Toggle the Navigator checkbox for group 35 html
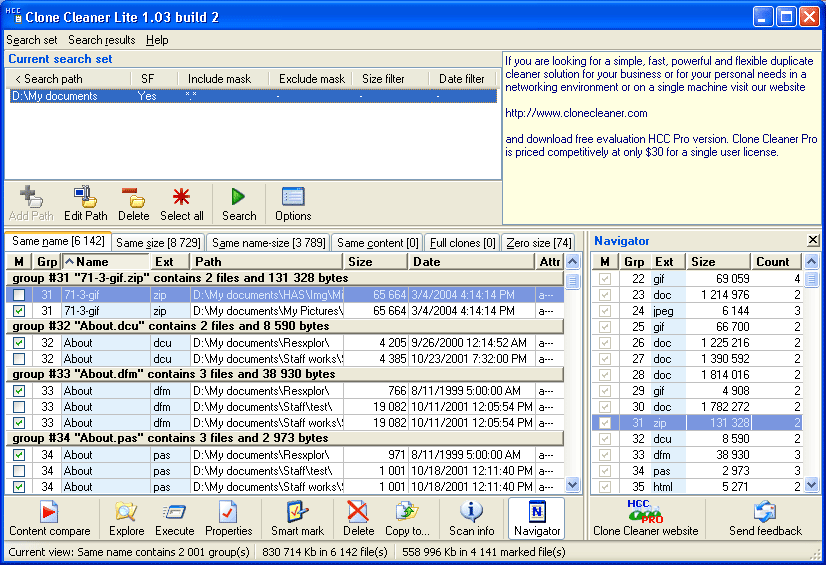This screenshot has height=565, width=826. pyautogui.click(x=605, y=487)
